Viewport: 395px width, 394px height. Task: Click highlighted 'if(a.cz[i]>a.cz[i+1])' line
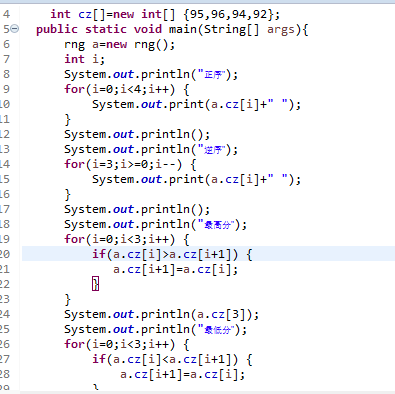point(208,254)
